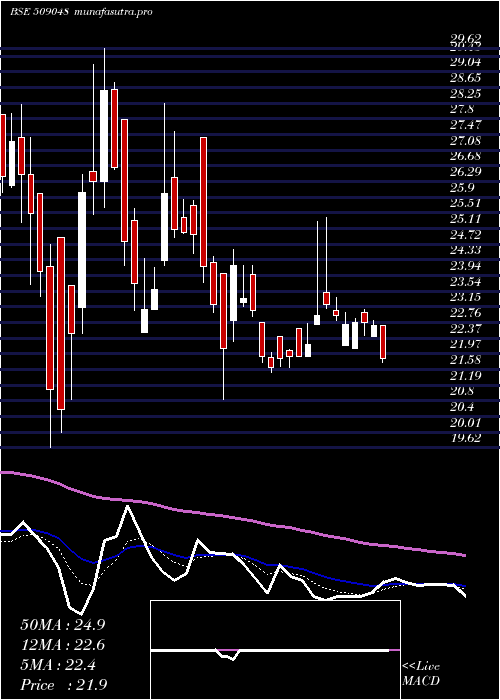Click the MACD inset panel
Screen dimensions: 500x700
275,650
